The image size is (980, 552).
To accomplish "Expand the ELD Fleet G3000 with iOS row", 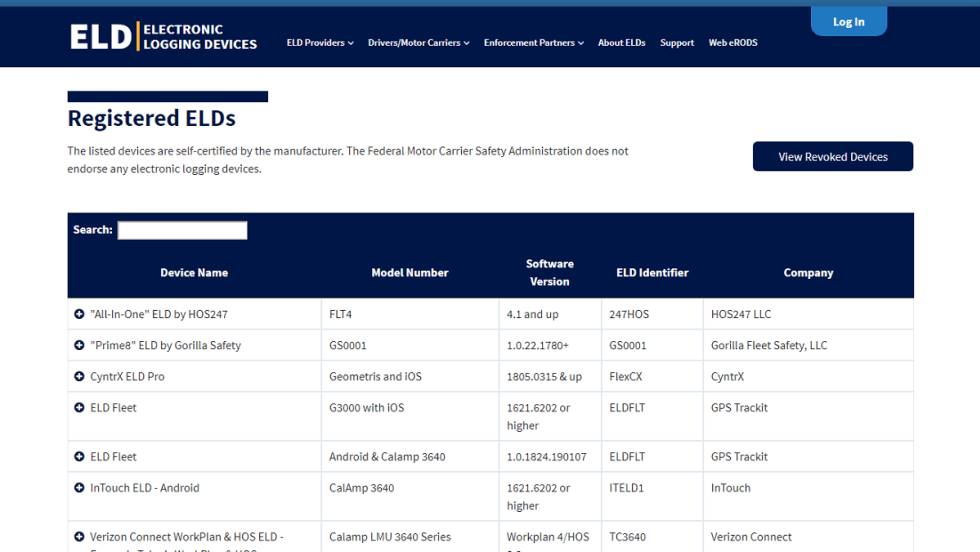I will click(x=79, y=408).
